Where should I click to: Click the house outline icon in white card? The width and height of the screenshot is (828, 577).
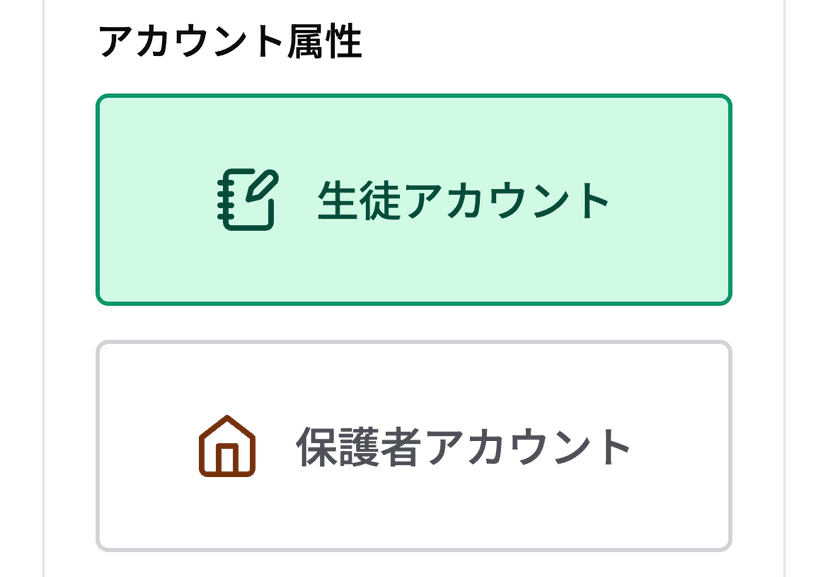pyautogui.click(x=227, y=446)
